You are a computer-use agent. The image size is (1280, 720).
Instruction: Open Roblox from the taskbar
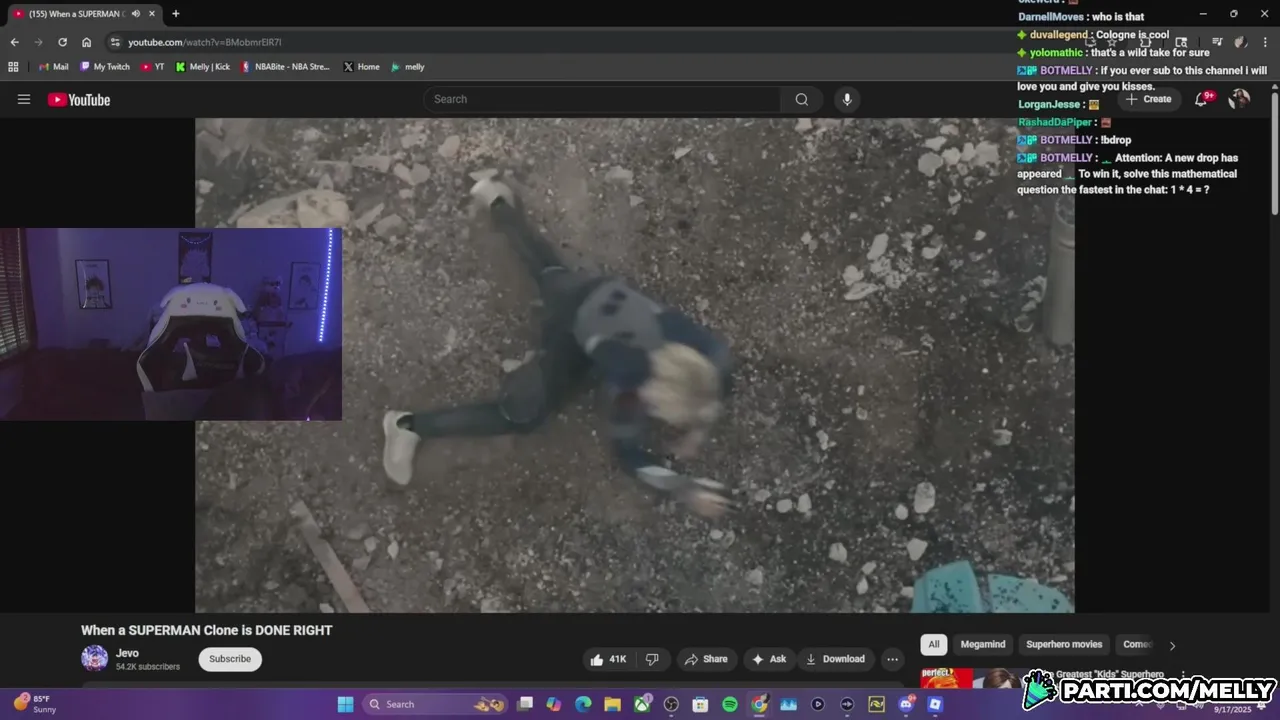point(935,704)
